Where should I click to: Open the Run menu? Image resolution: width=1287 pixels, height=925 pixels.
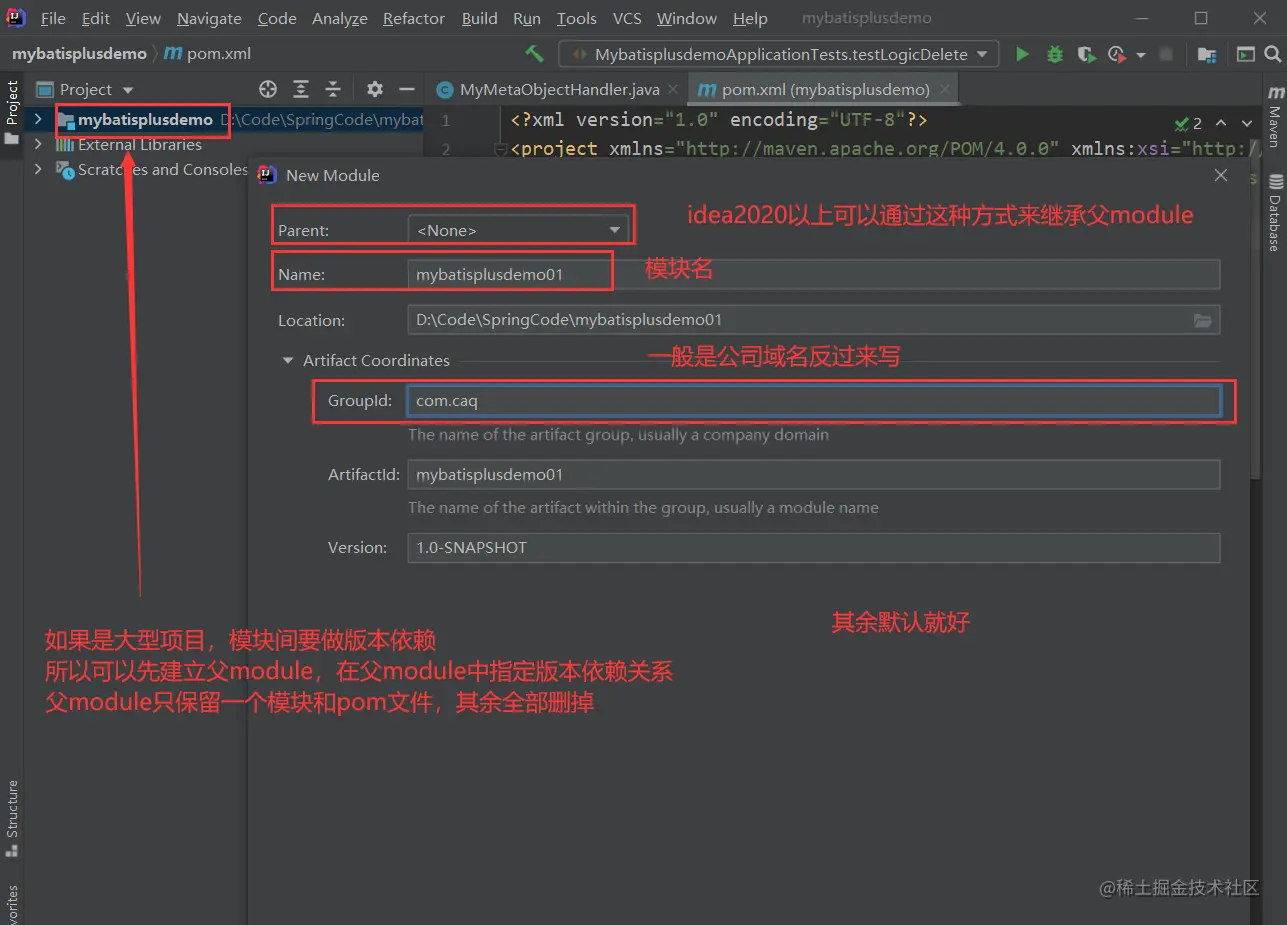(x=527, y=18)
